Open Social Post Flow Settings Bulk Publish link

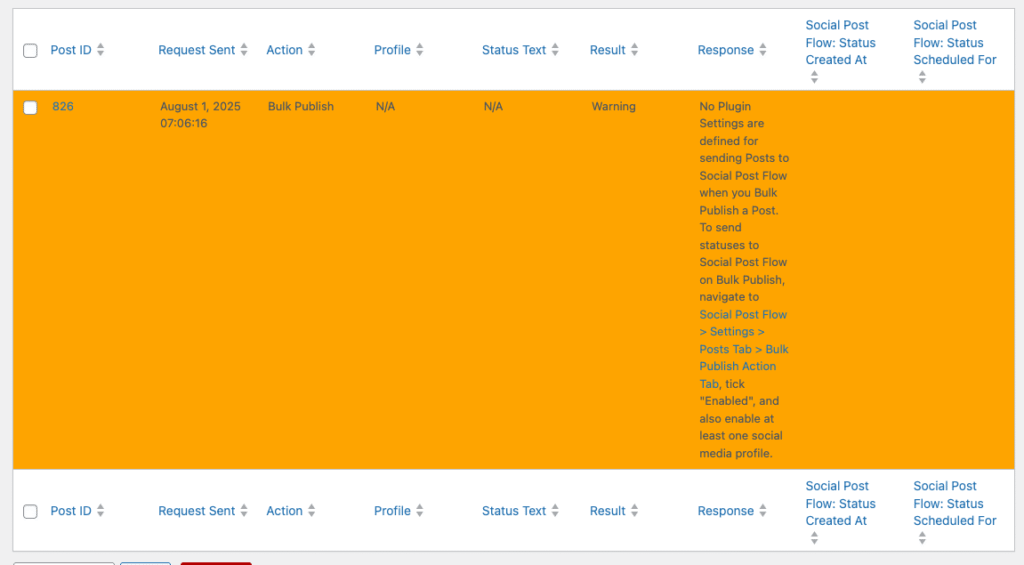744,349
